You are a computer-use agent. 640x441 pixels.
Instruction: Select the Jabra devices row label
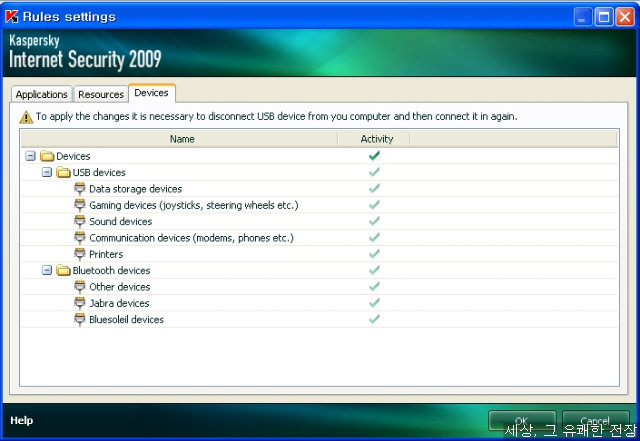click(x=119, y=303)
